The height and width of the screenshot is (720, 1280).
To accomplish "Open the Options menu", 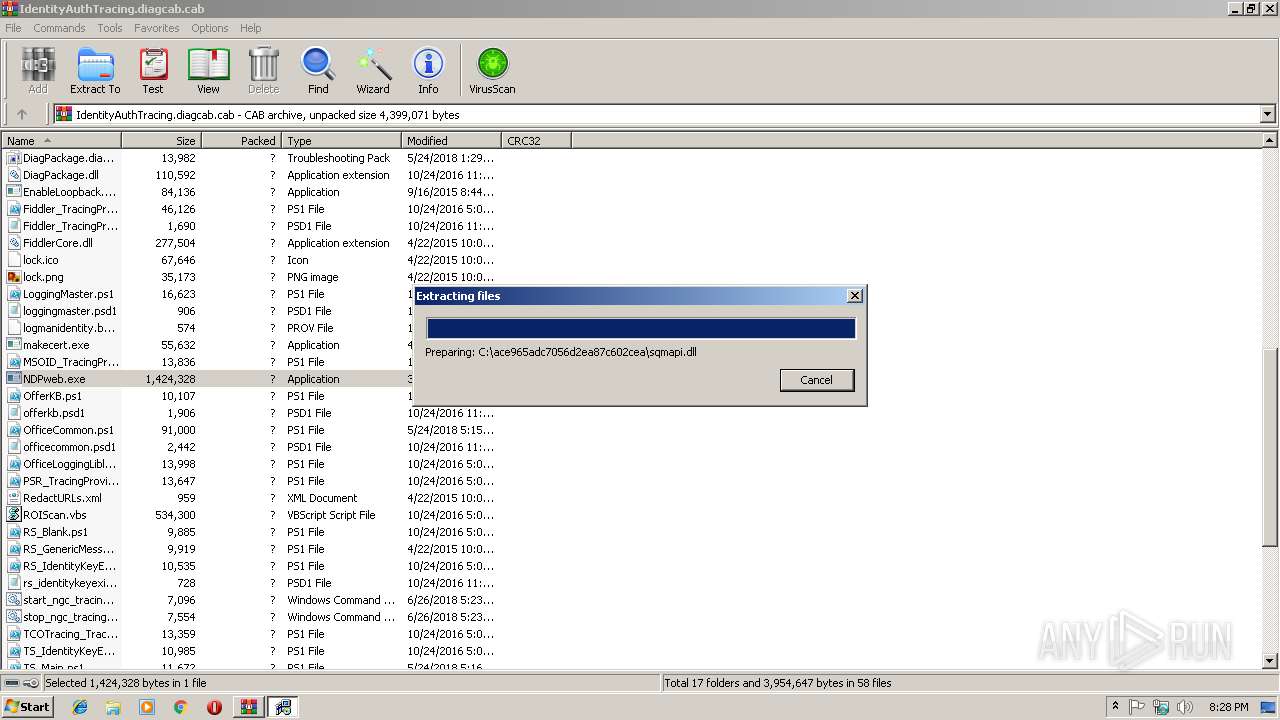I will click(x=210, y=28).
